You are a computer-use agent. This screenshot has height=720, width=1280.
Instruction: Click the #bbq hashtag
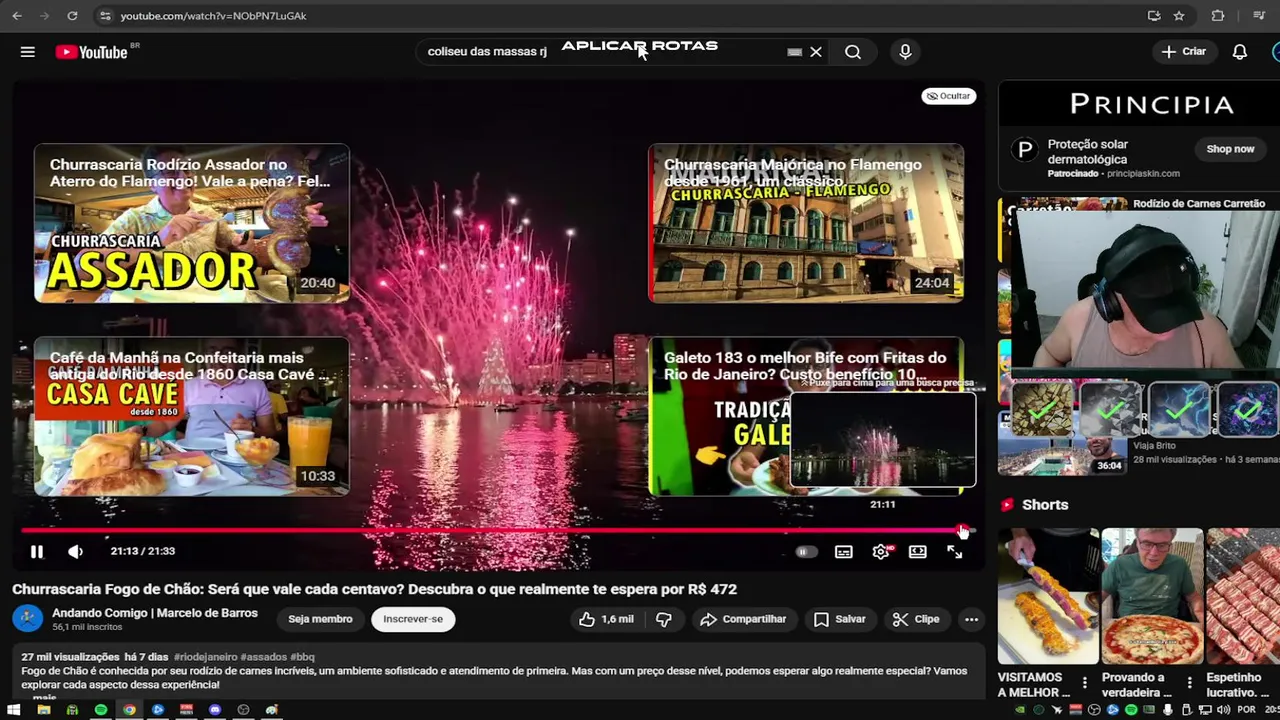point(302,657)
